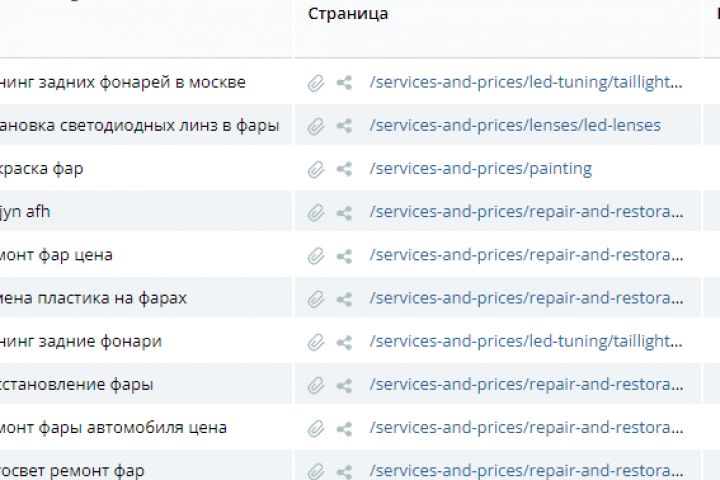Image resolution: width=720 pixels, height=480 pixels.
Task: Click the paperclip icon in the 'становление фары' row
Action: [x=316, y=384]
